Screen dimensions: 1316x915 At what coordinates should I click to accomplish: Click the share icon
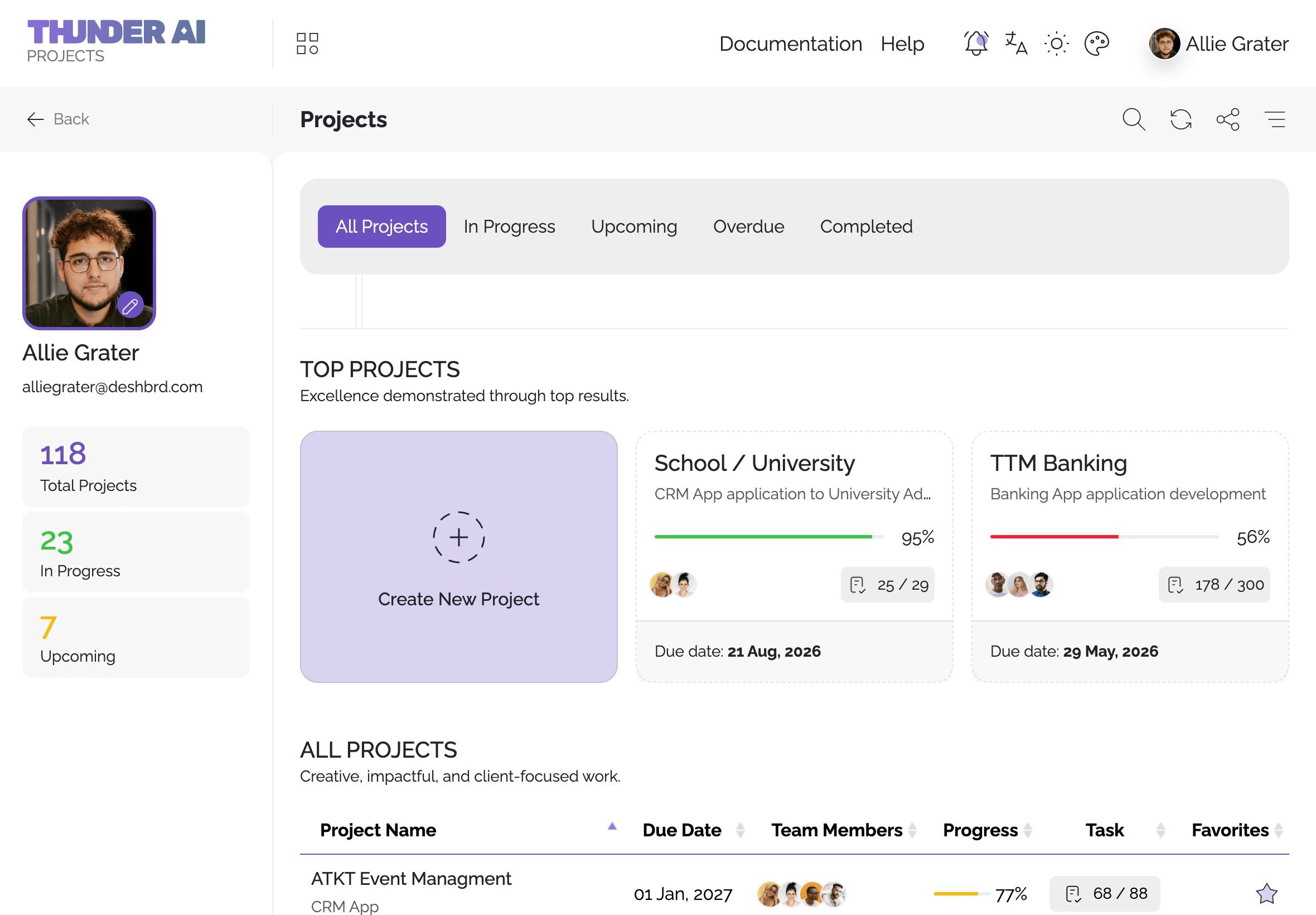pyautogui.click(x=1228, y=119)
